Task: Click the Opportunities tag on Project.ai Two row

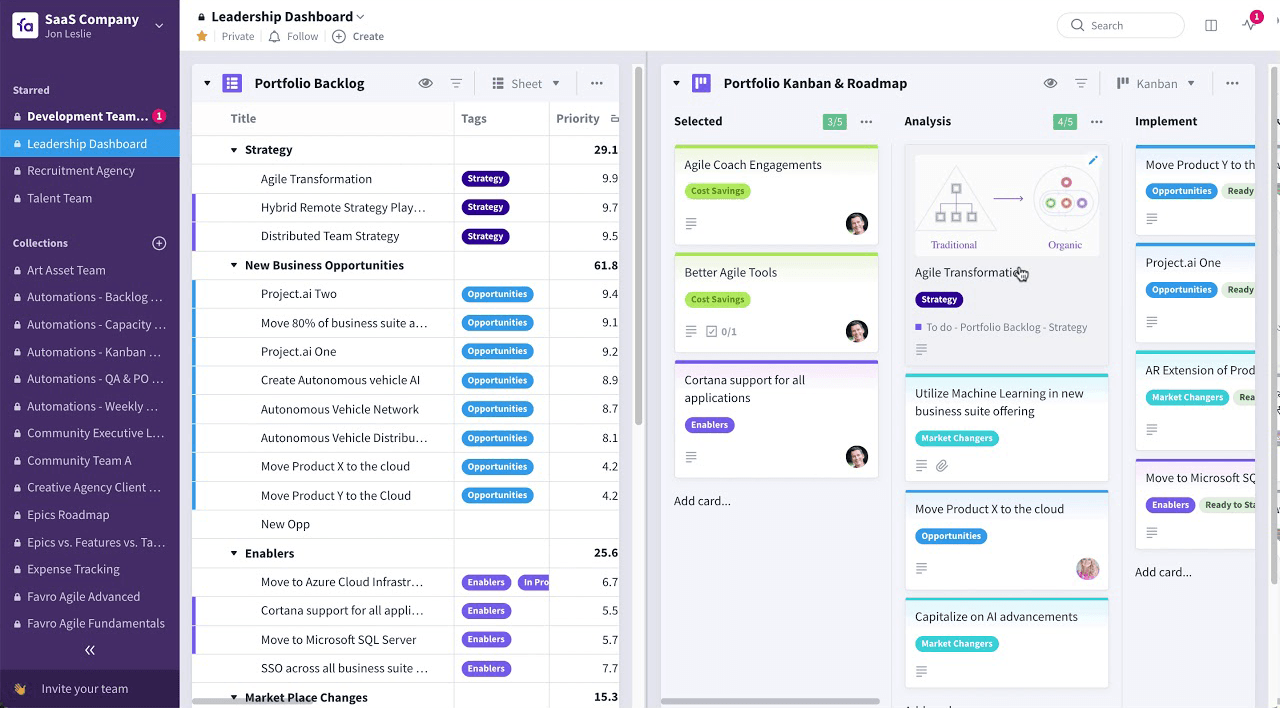Action: point(497,294)
